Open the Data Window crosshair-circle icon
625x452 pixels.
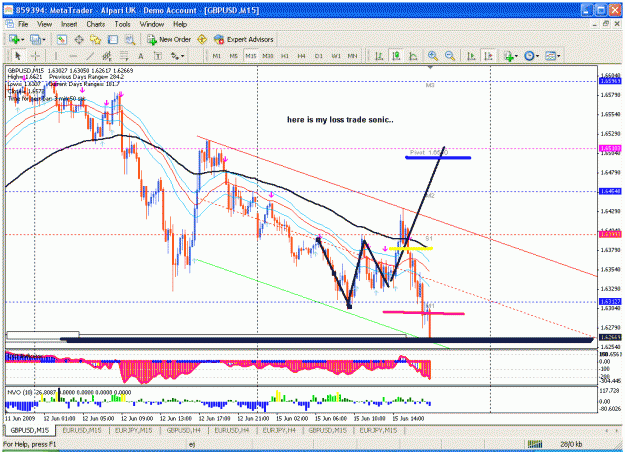pyautogui.click(x=79, y=39)
